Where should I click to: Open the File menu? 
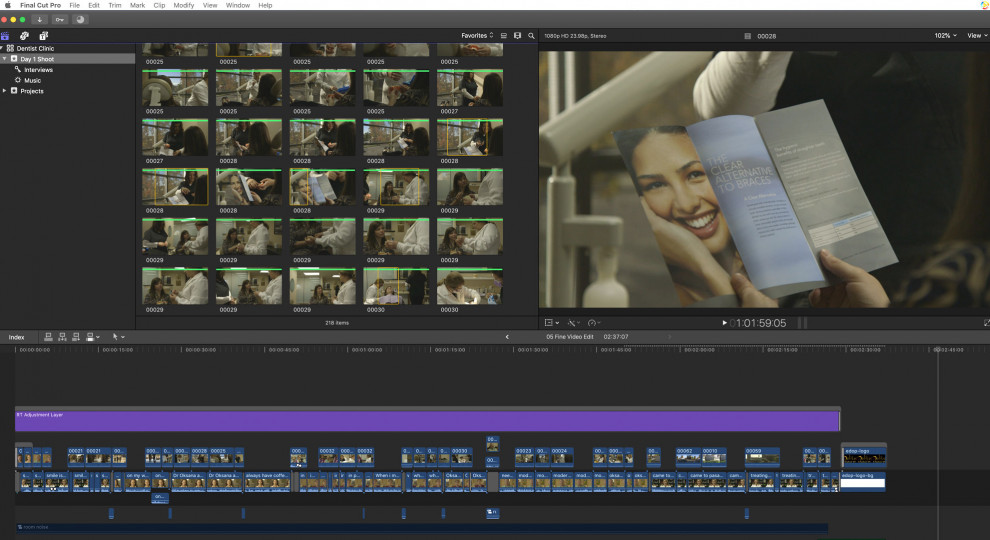75,5
